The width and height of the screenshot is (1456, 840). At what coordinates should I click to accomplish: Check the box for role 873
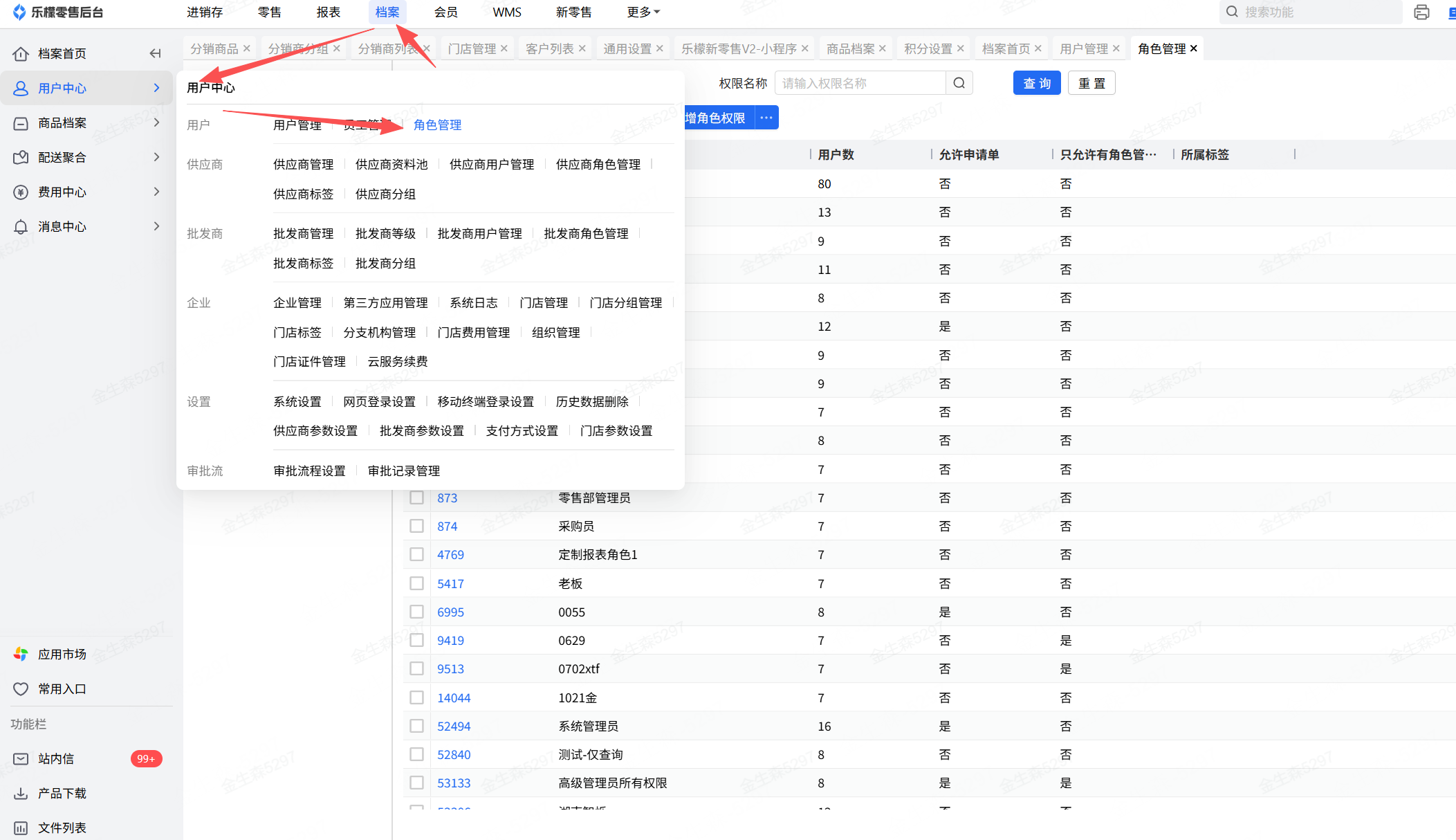[416, 497]
